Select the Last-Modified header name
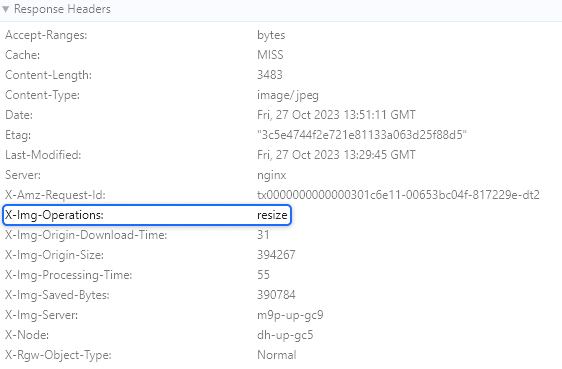The height and width of the screenshot is (369, 562). click(x=43, y=155)
